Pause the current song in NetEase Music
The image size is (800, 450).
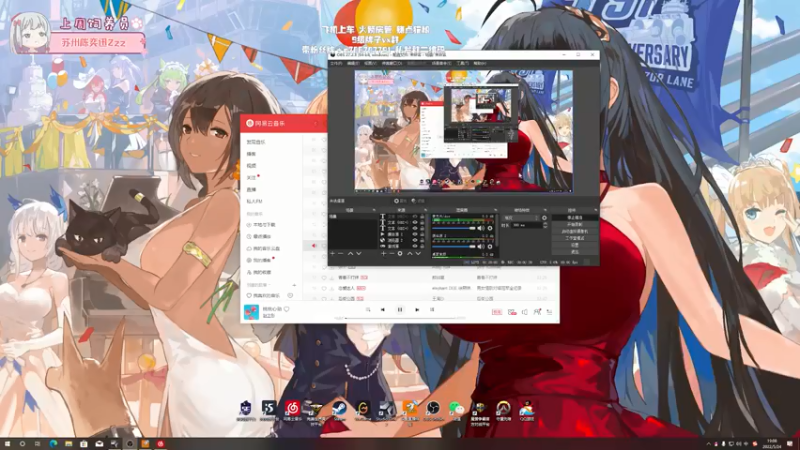point(400,309)
